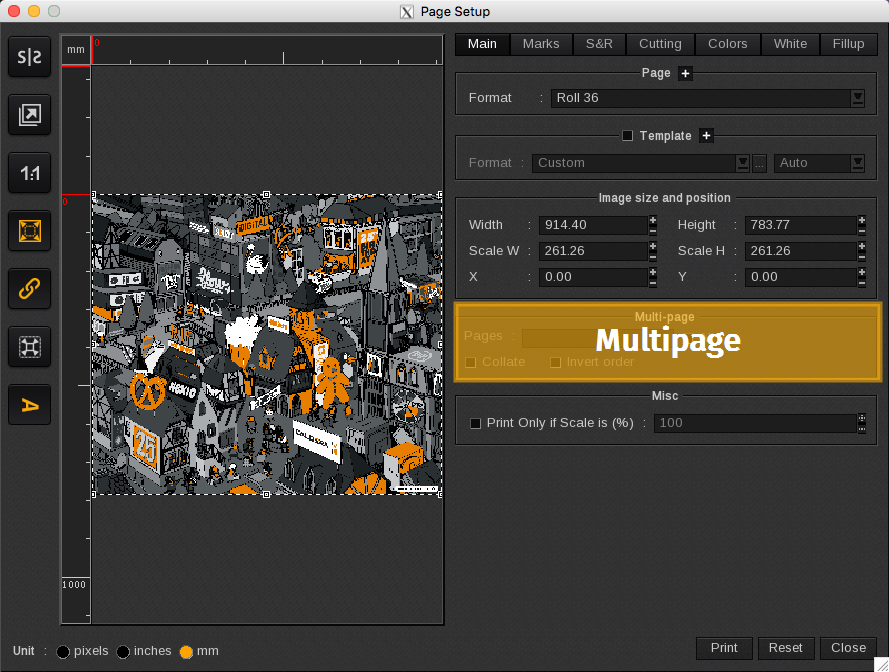The height and width of the screenshot is (672, 889).
Task: Click the plus icon next to Template
Action: coord(705,136)
